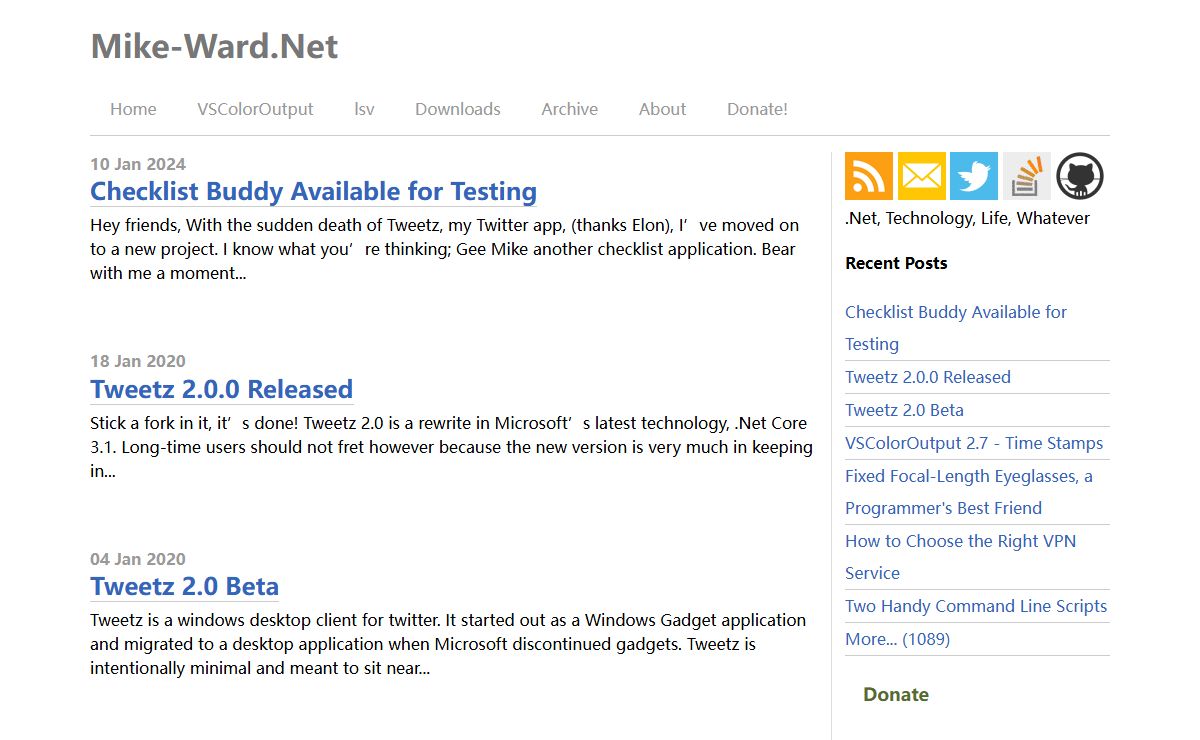1200x740 pixels.
Task: Click the Mike-Ward.Net site title
Action: point(214,46)
